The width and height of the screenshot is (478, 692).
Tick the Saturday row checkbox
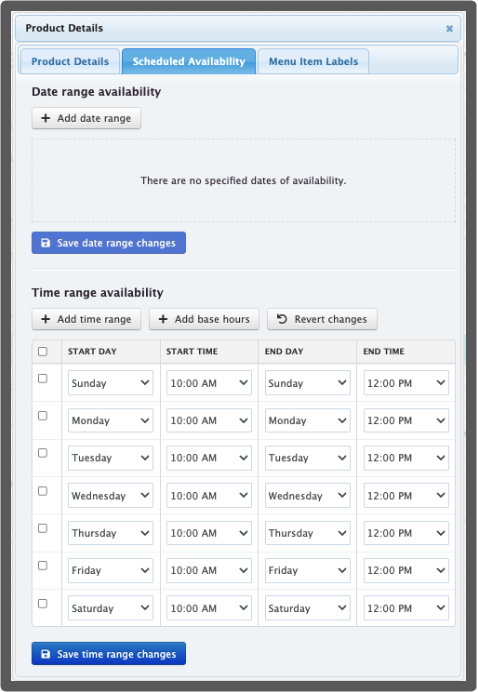coord(43,604)
